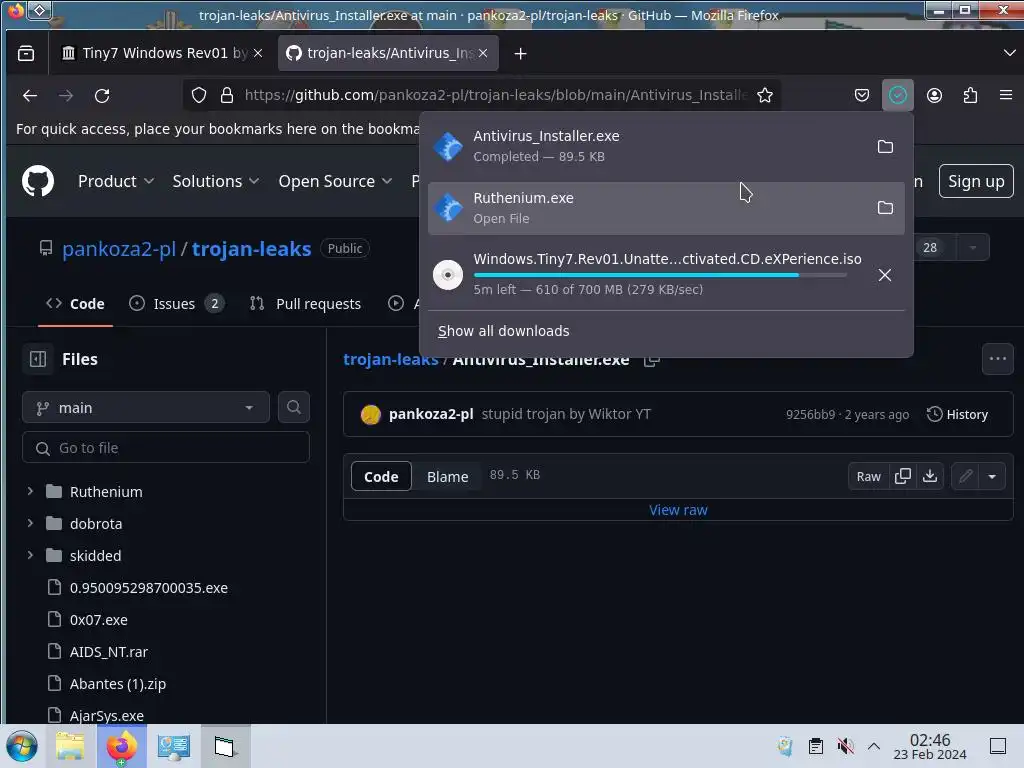Click the URL address bar

pos(496,95)
